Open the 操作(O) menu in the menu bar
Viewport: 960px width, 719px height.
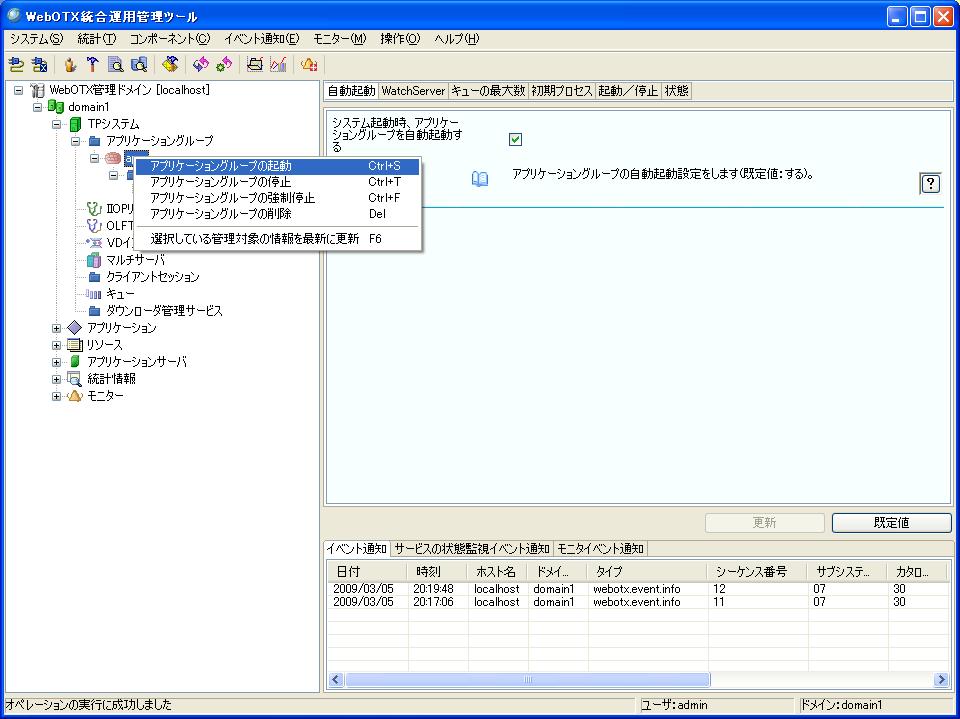point(400,39)
